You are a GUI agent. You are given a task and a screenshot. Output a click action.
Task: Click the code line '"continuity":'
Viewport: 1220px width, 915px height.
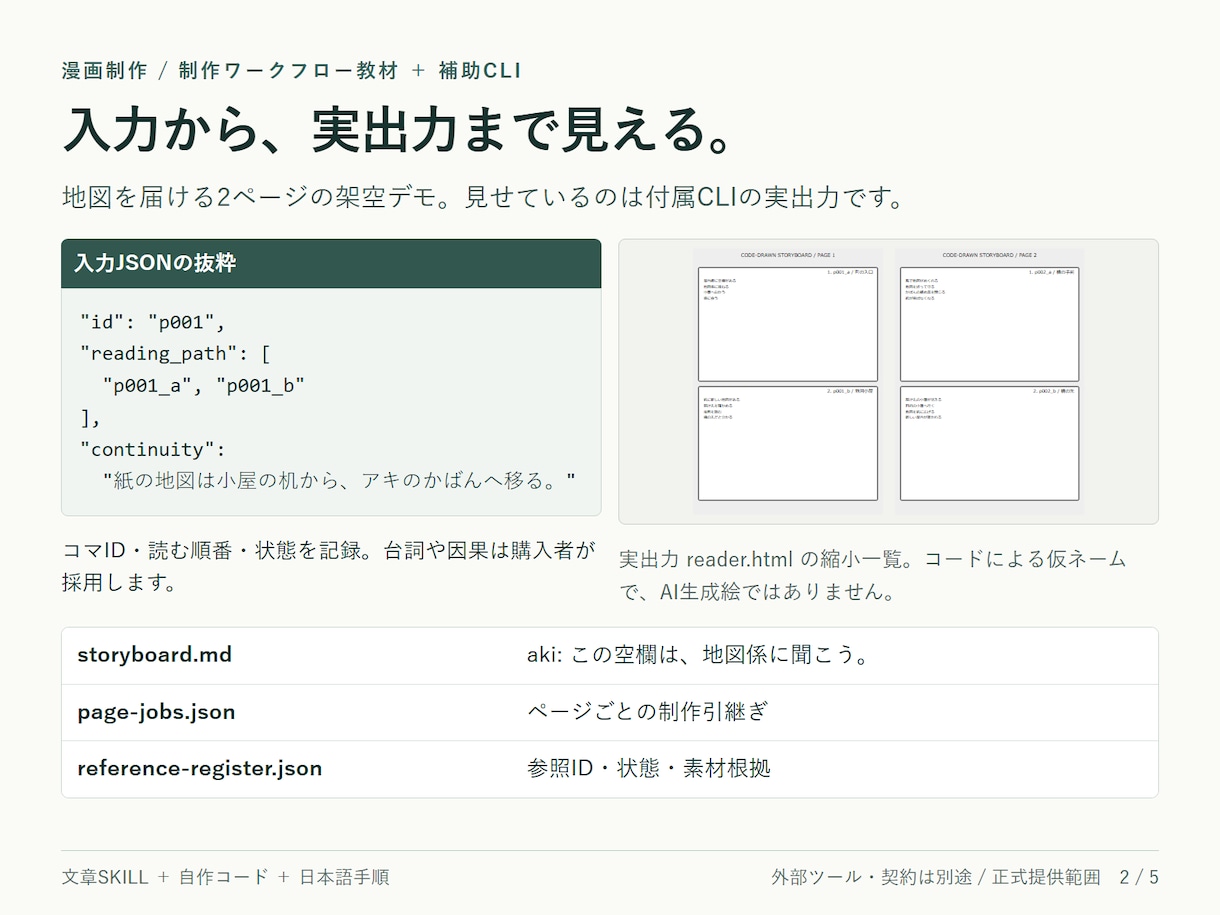153,449
